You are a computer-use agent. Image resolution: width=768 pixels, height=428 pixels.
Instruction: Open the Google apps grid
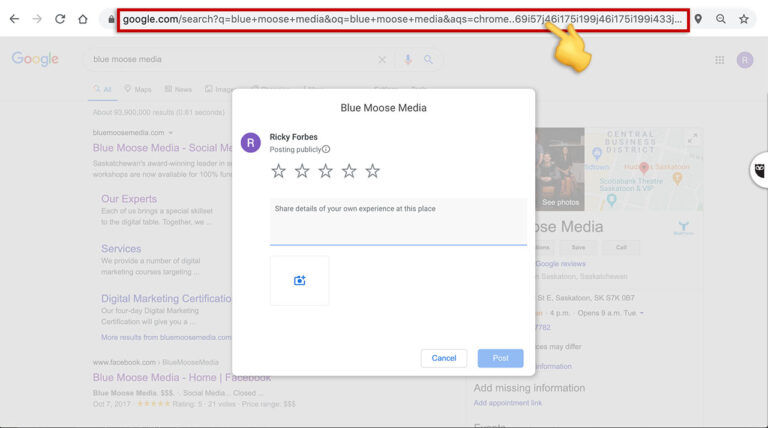click(719, 60)
